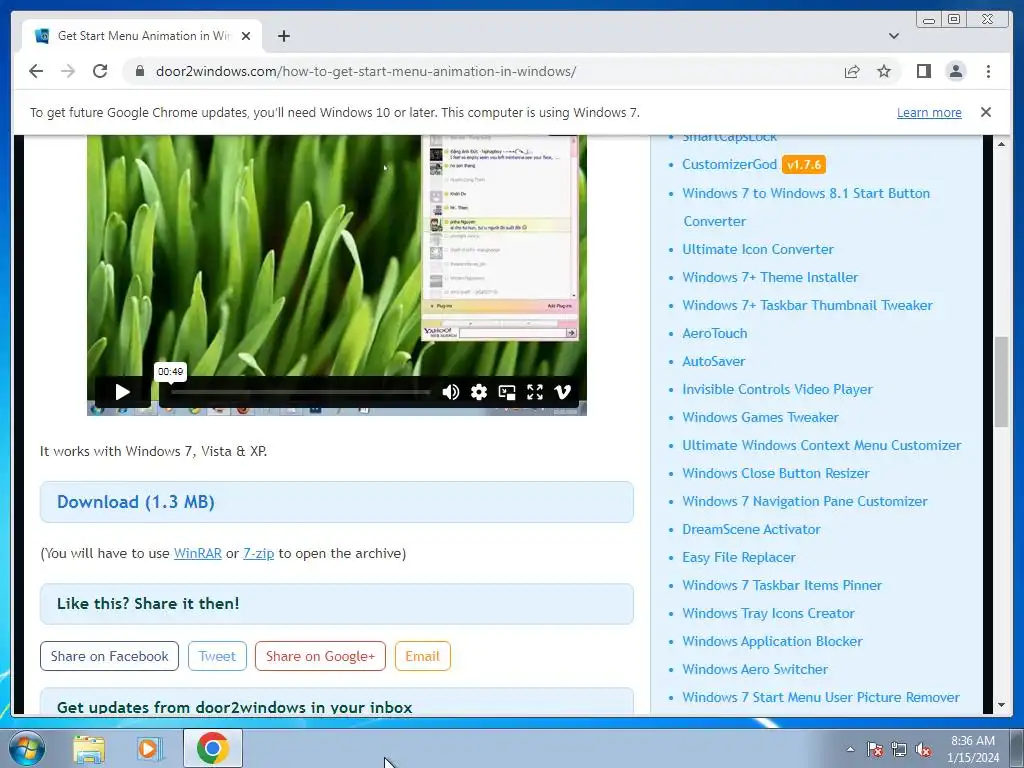The height and width of the screenshot is (768, 1024).
Task: Show hidden tray icons arrow
Action: [850, 749]
